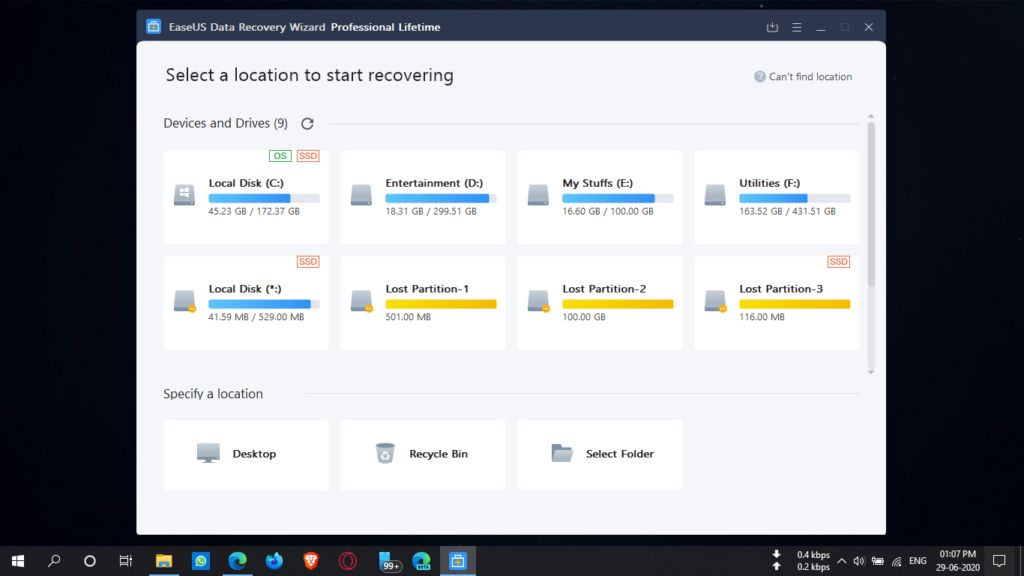Click the ENG language indicator
The width and height of the screenshot is (1024, 576).
coord(918,561)
